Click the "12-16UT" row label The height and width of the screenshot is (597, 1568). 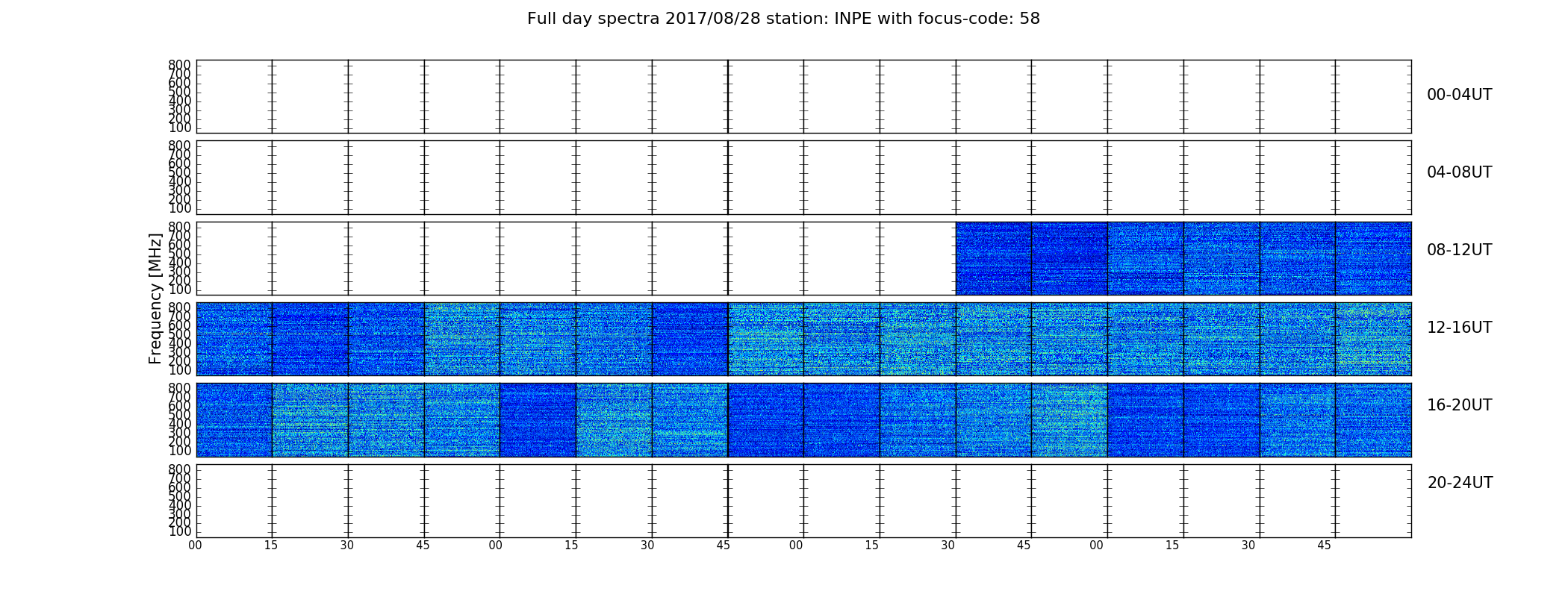(1459, 328)
